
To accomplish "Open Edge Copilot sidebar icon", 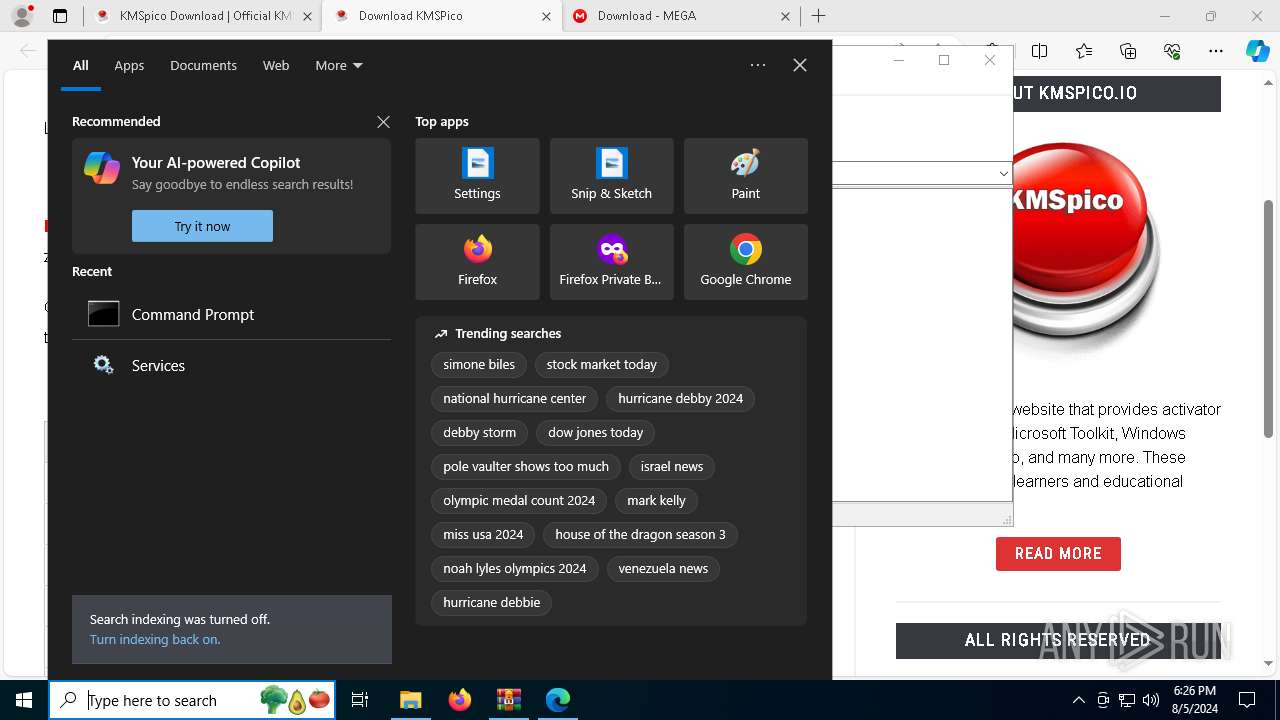I will tap(1257, 52).
